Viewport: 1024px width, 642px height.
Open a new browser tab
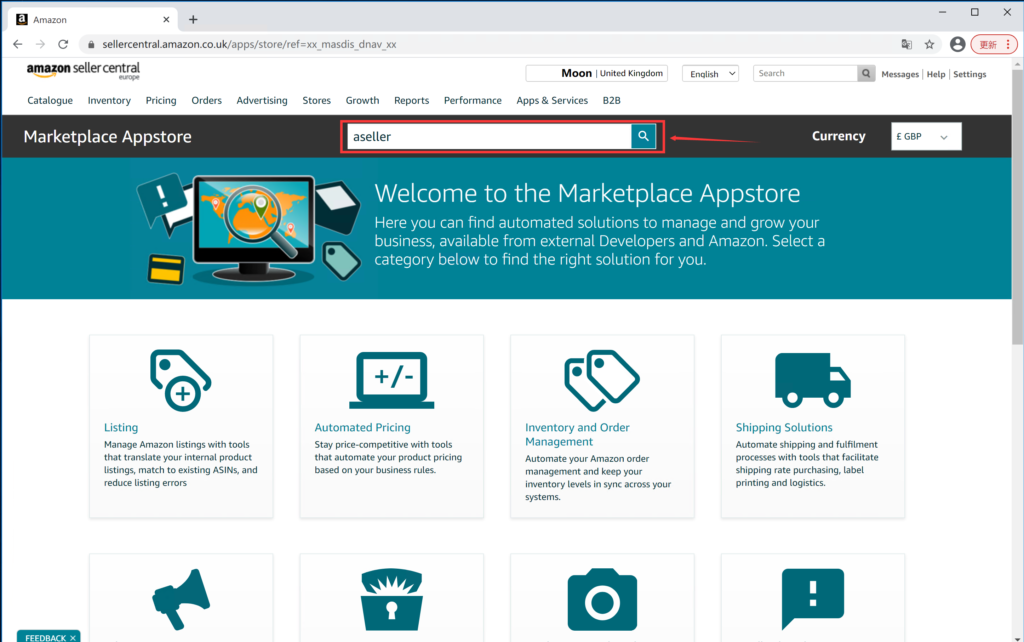193,20
